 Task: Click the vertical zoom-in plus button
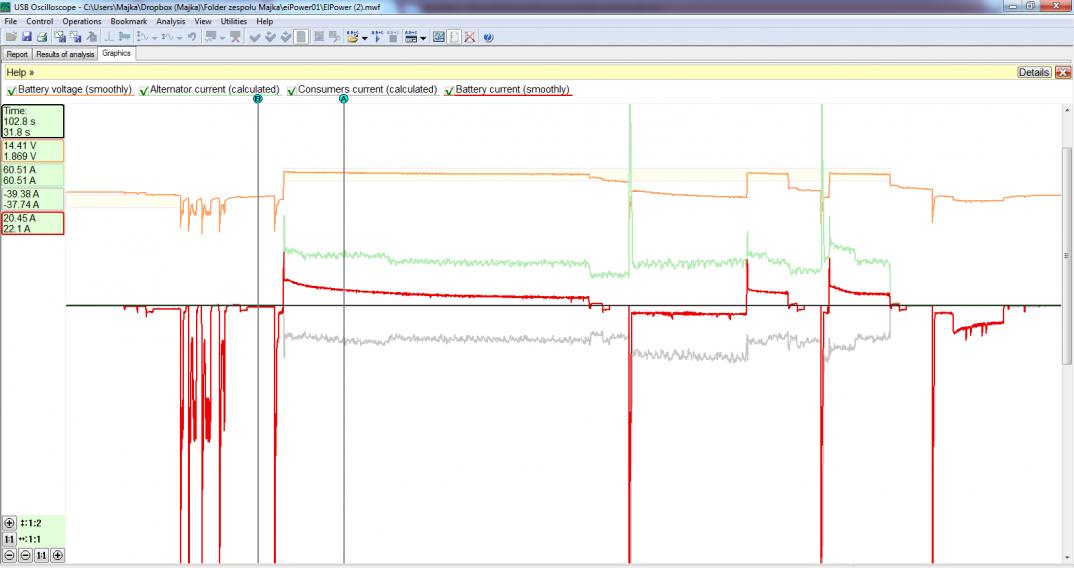pyautogui.click(x=10, y=523)
